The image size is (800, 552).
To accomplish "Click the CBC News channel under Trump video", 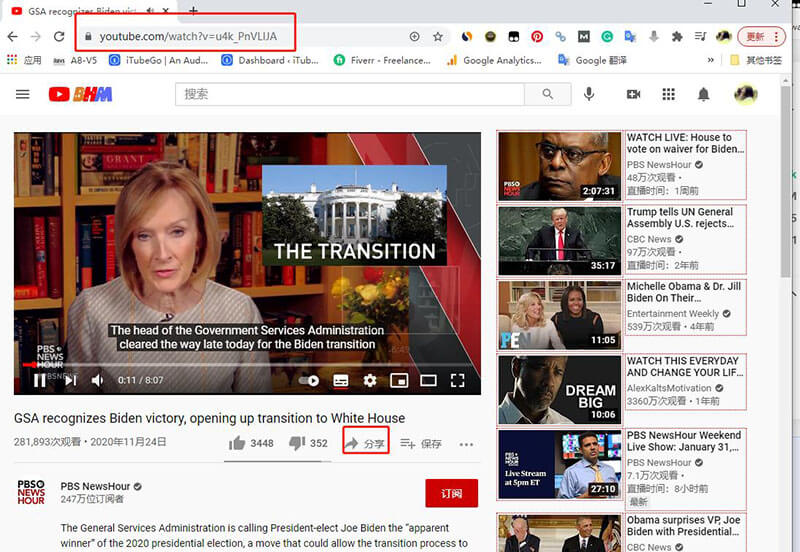I will click(x=649, y=239).
